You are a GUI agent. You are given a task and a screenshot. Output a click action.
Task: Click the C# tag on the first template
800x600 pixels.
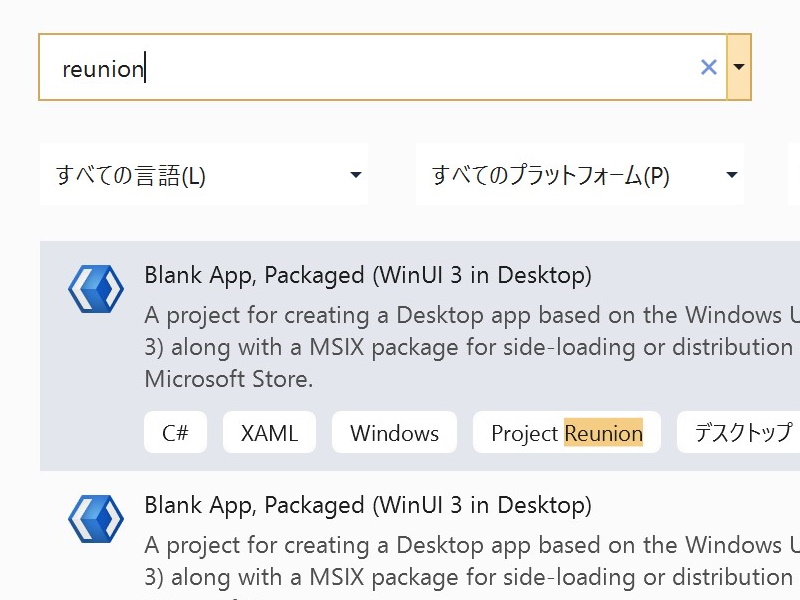[x=176, y=433]
